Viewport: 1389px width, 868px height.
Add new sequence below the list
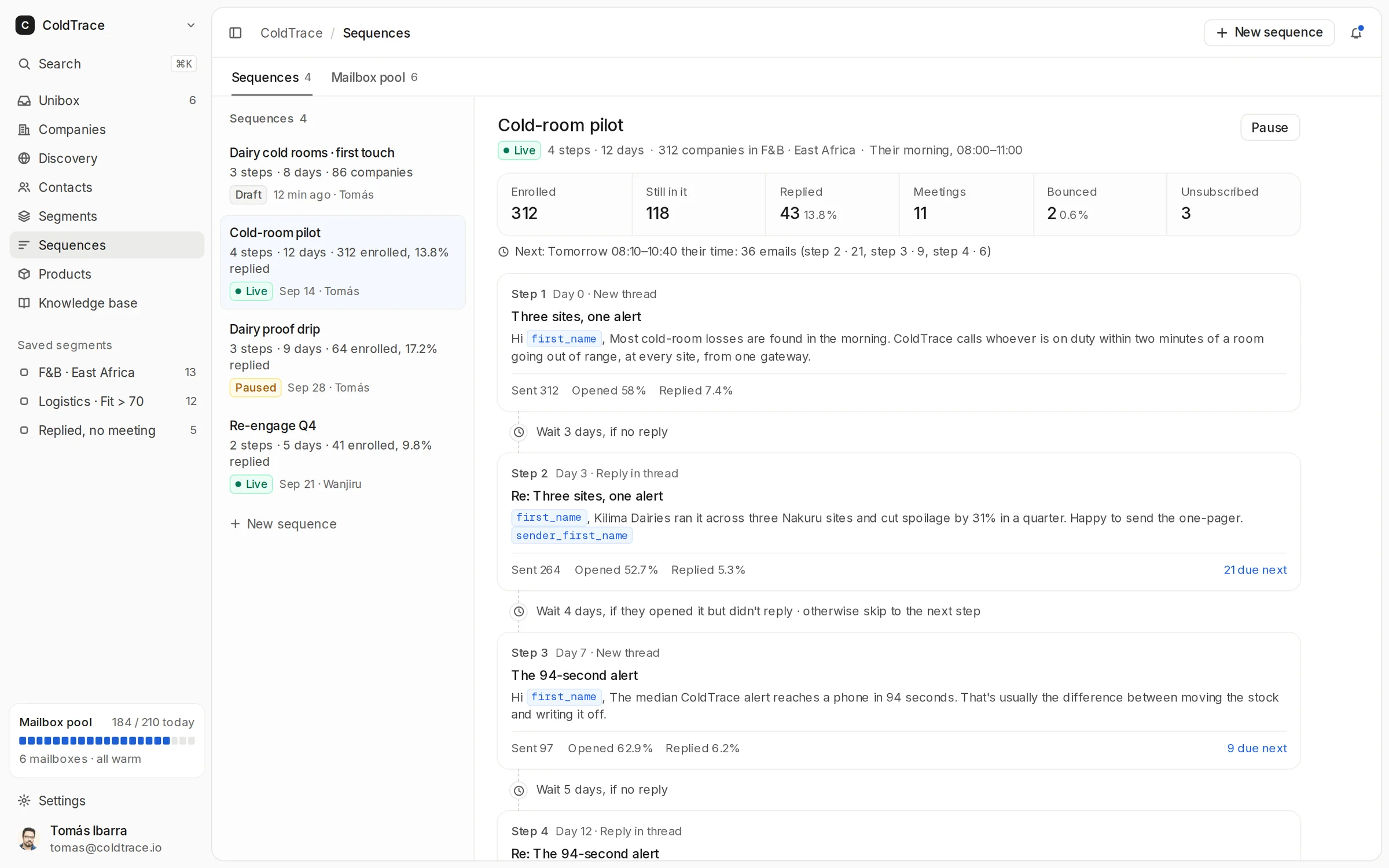pyautogui.click(x=283, y=524)
